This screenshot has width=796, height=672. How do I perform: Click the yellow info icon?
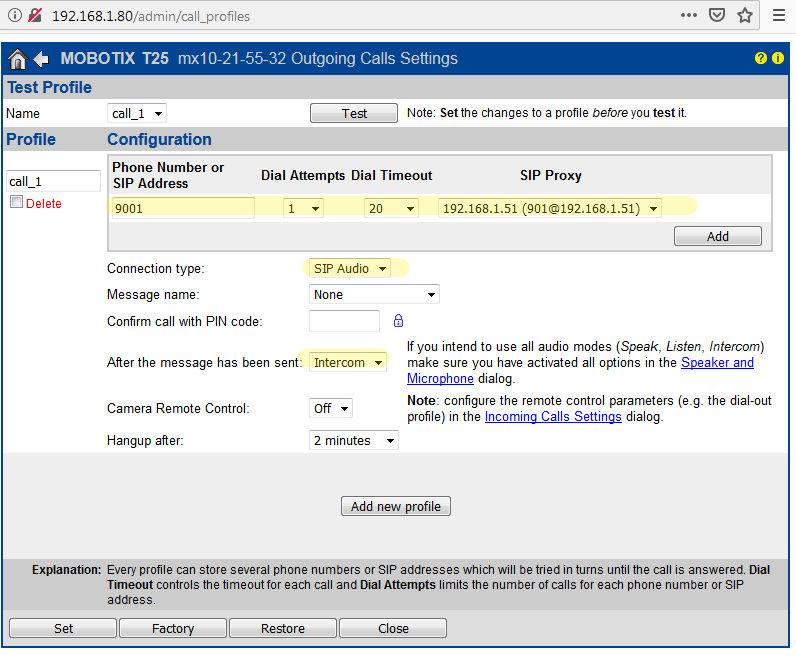[x=777, y=59]
